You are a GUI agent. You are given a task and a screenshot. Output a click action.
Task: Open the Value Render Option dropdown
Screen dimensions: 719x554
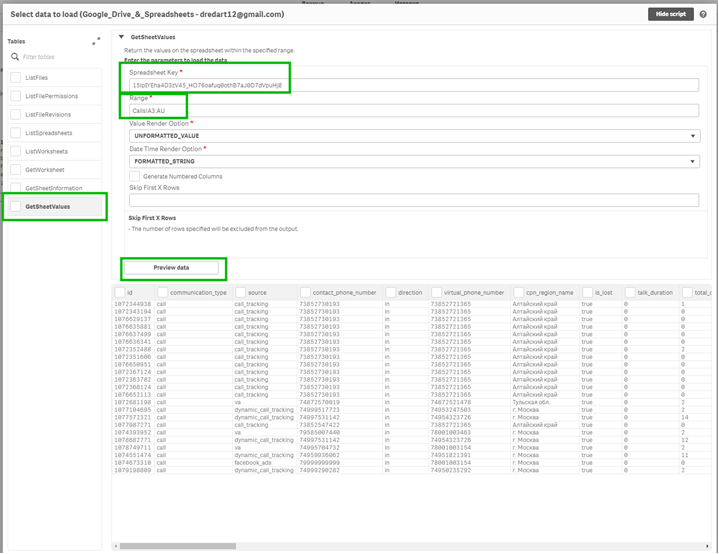pos(413,134)
